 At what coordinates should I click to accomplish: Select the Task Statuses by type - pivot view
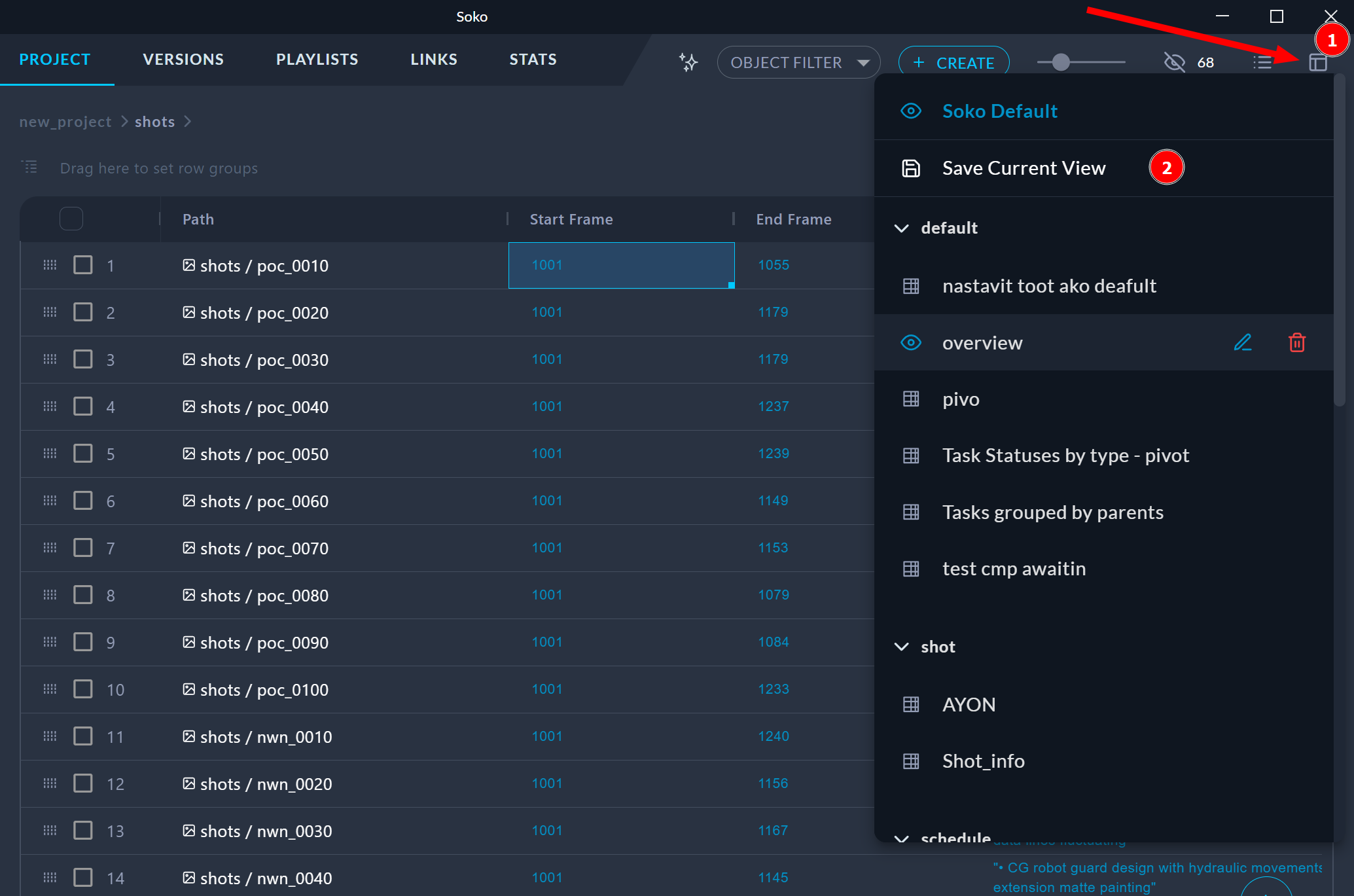click(x=1065, y=456)
